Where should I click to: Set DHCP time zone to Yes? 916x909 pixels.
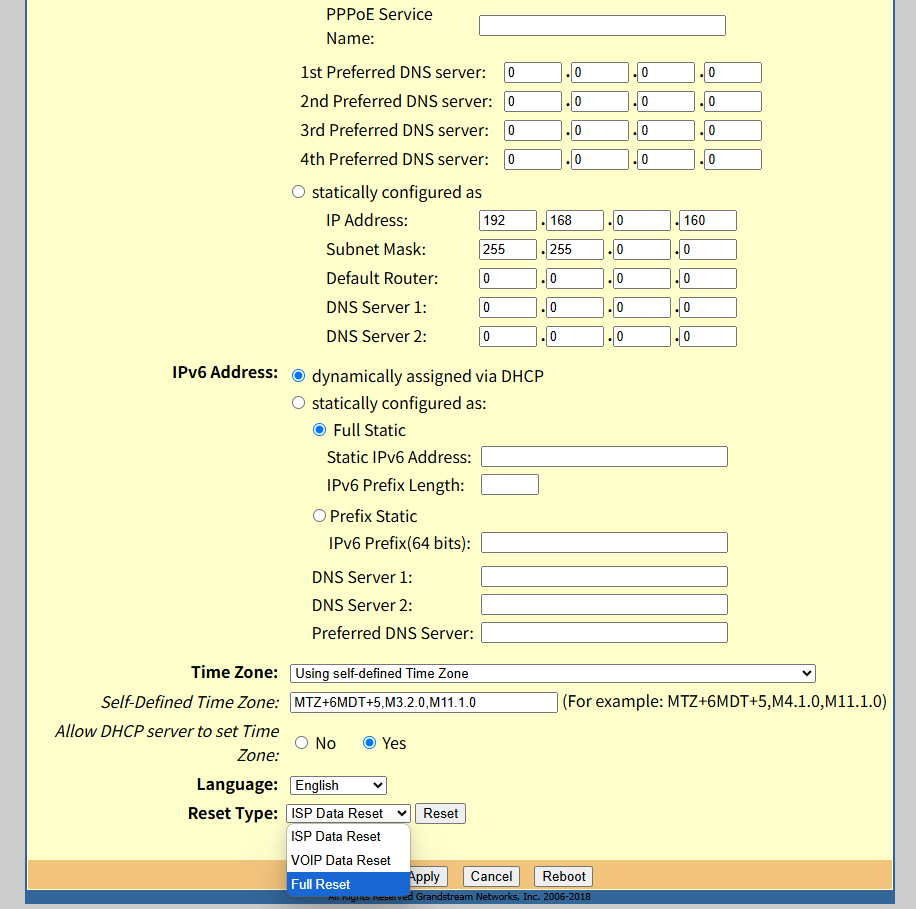coord(369,743)
